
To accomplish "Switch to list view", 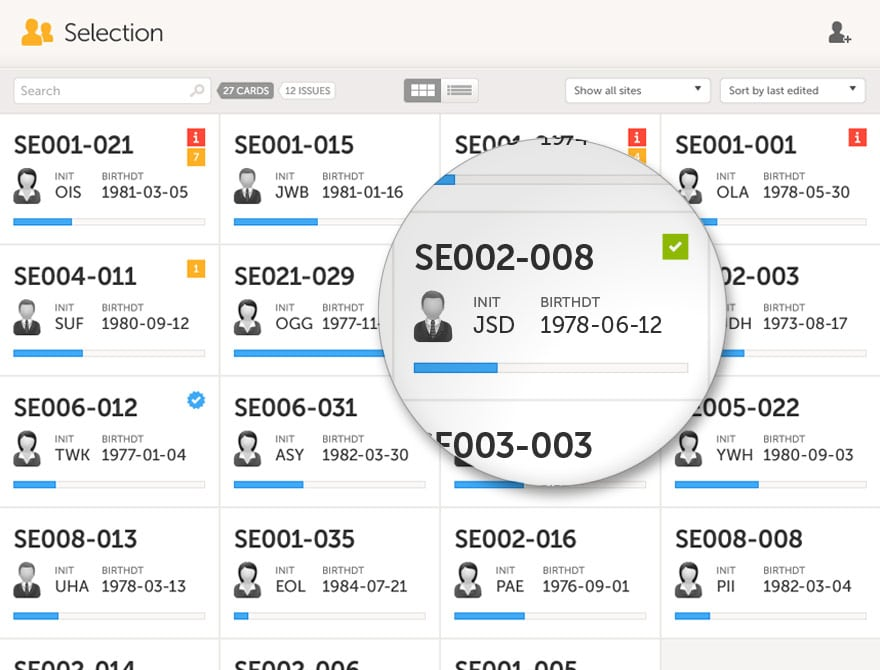I will click(x=460, y=90).
